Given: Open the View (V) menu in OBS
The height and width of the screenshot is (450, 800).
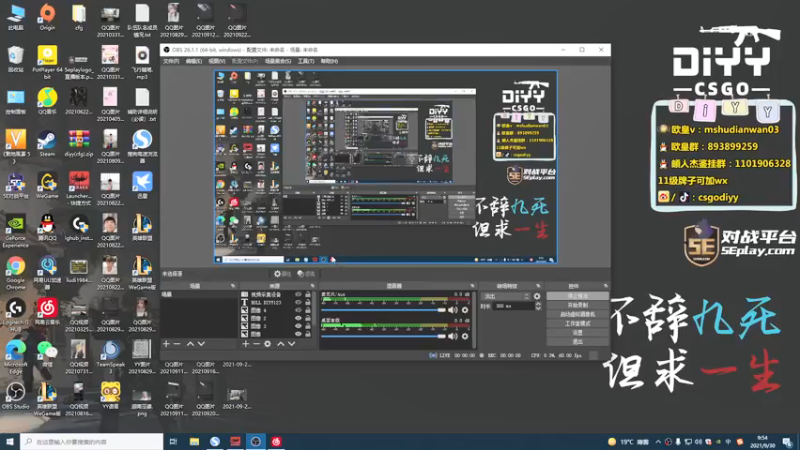Looking at the screenshot, I should pos(216,61).
